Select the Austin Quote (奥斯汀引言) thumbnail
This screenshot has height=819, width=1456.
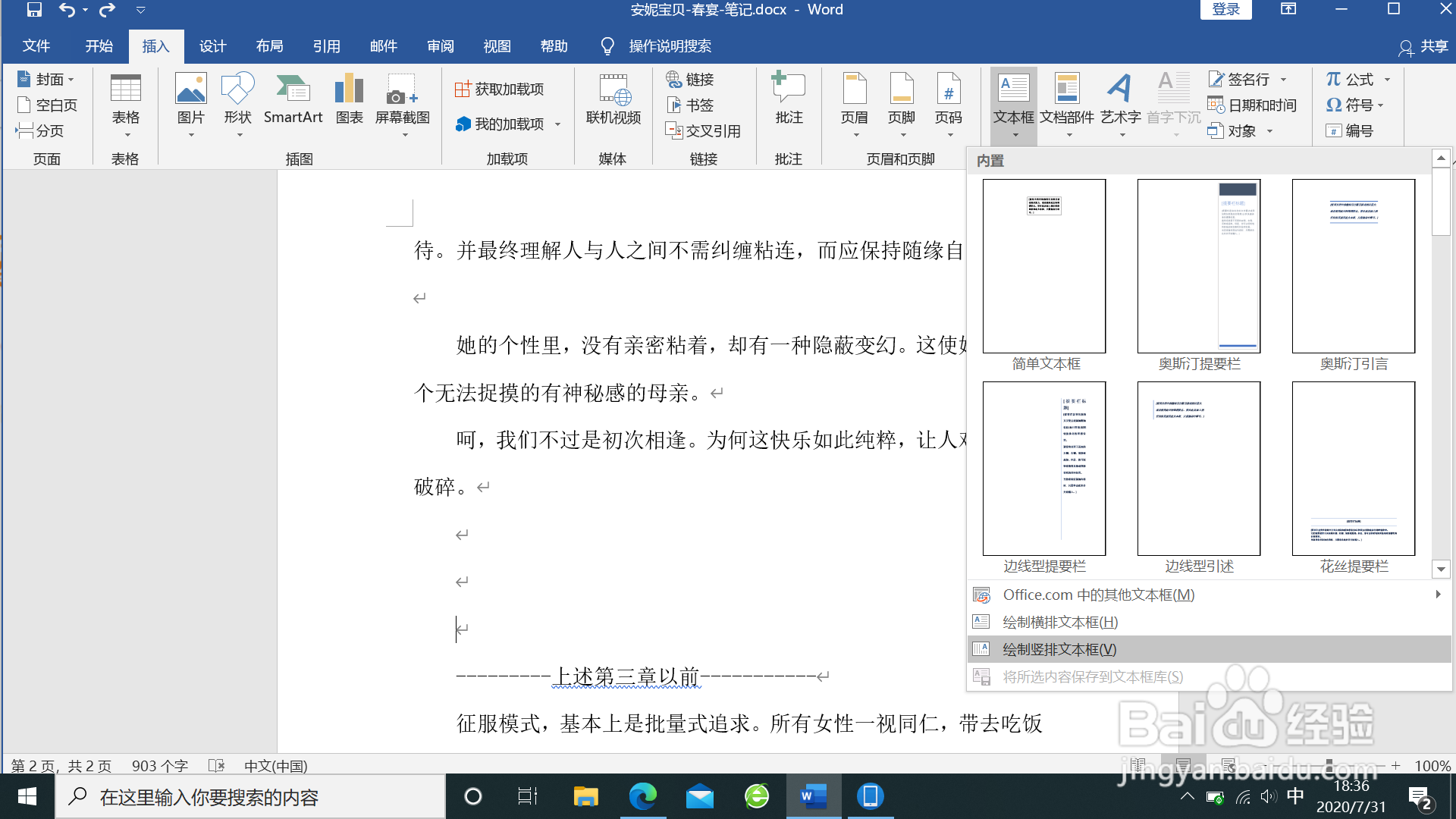[x=1354, y=266]
